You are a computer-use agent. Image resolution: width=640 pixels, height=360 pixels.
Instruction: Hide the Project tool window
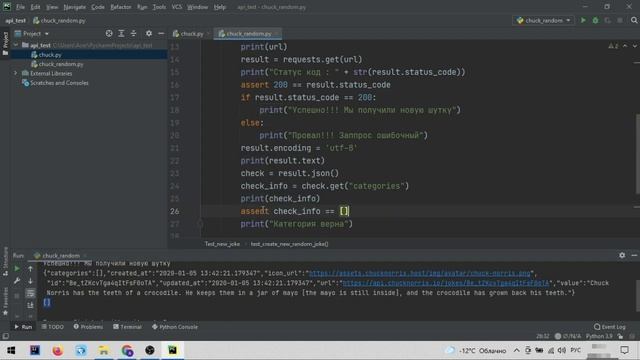coord(161,33)
